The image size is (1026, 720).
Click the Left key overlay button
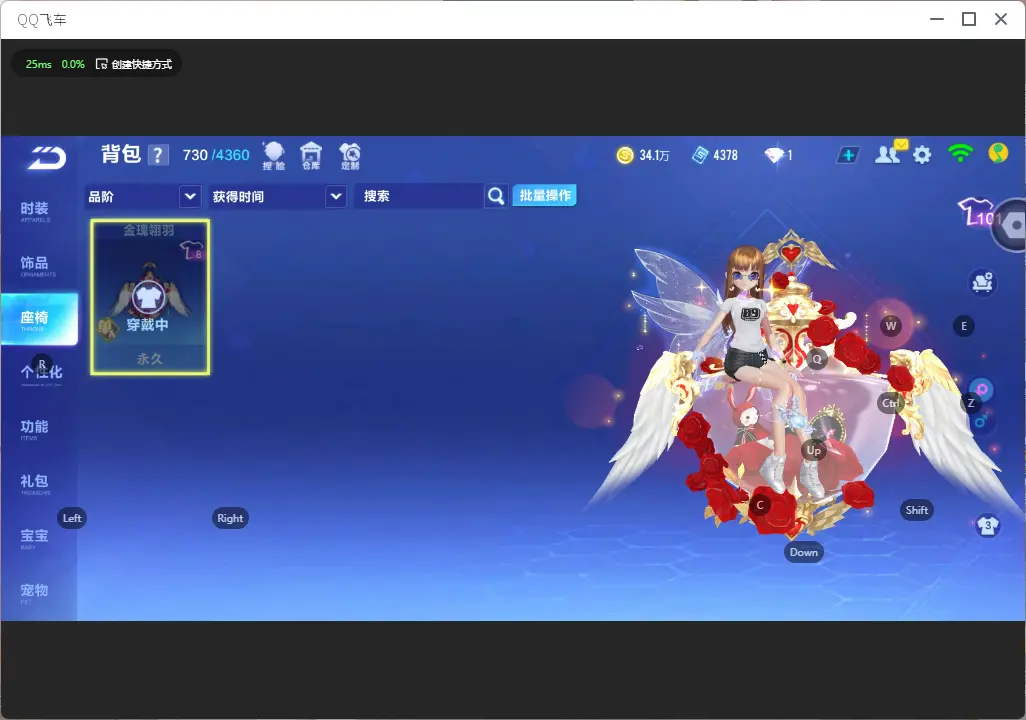(x=72, y=518)
